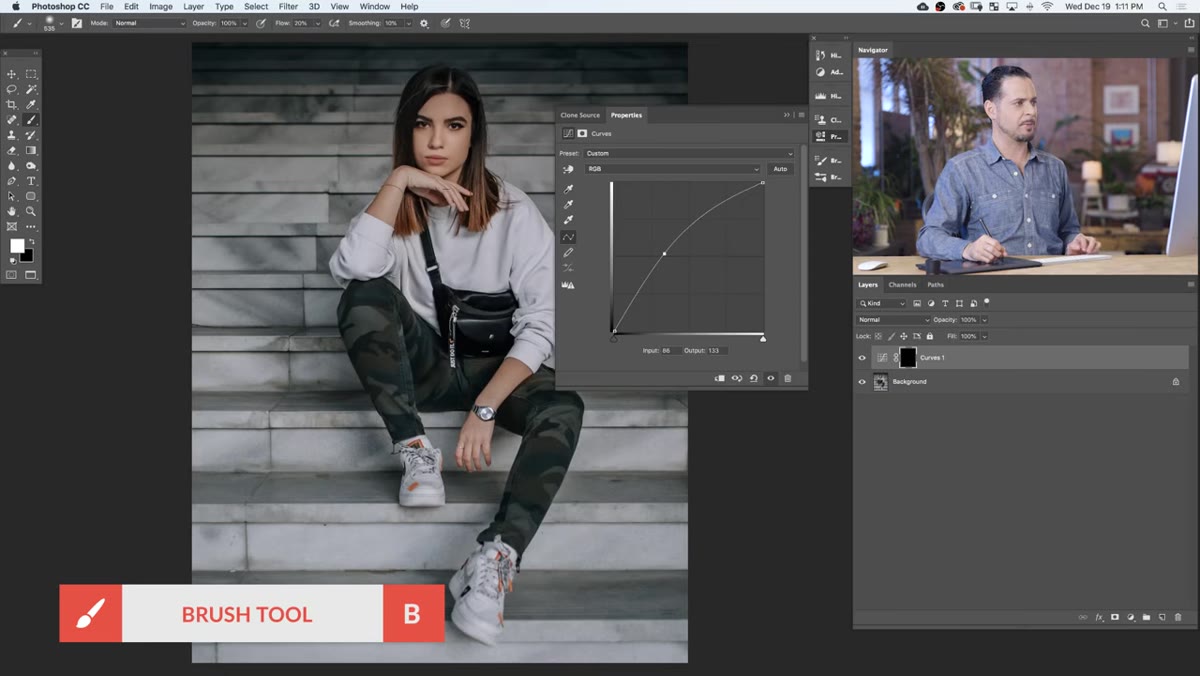This screenshot has height=676, width=1200.
Task: Switch to the Channels tab
Action: 902,285
